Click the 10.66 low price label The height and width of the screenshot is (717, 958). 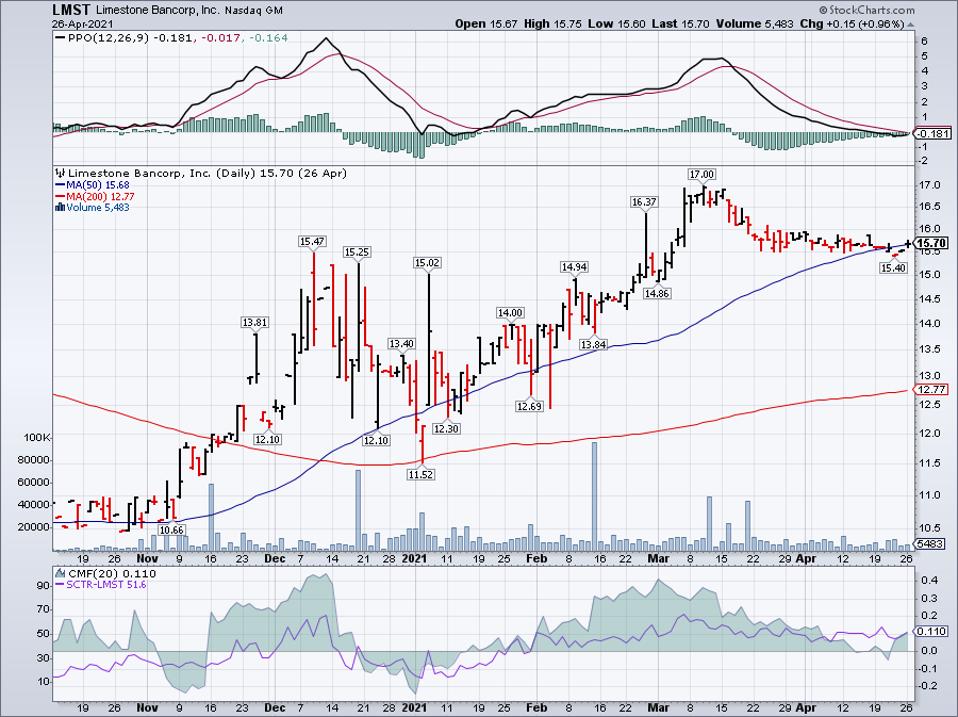tap(172, 530)
